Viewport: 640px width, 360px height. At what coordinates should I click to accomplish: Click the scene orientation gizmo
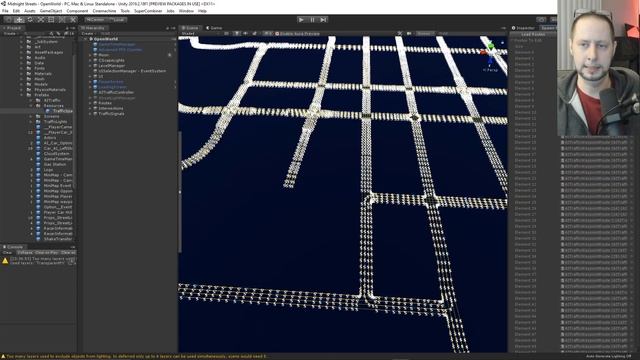491,54
